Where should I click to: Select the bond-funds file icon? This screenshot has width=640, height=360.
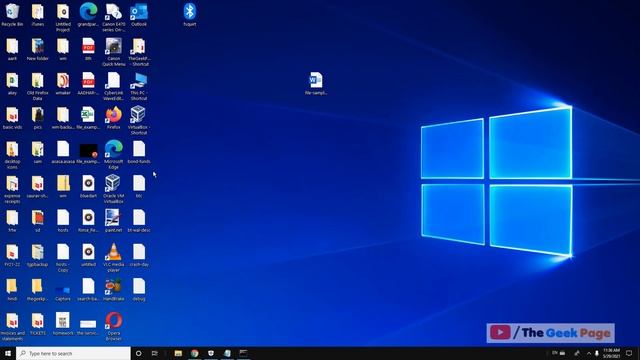point(139,152)
